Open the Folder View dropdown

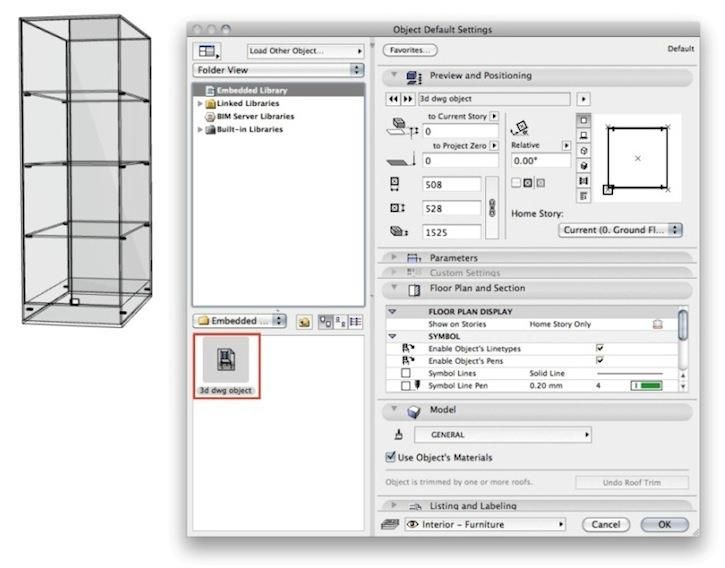coord(278,70)
